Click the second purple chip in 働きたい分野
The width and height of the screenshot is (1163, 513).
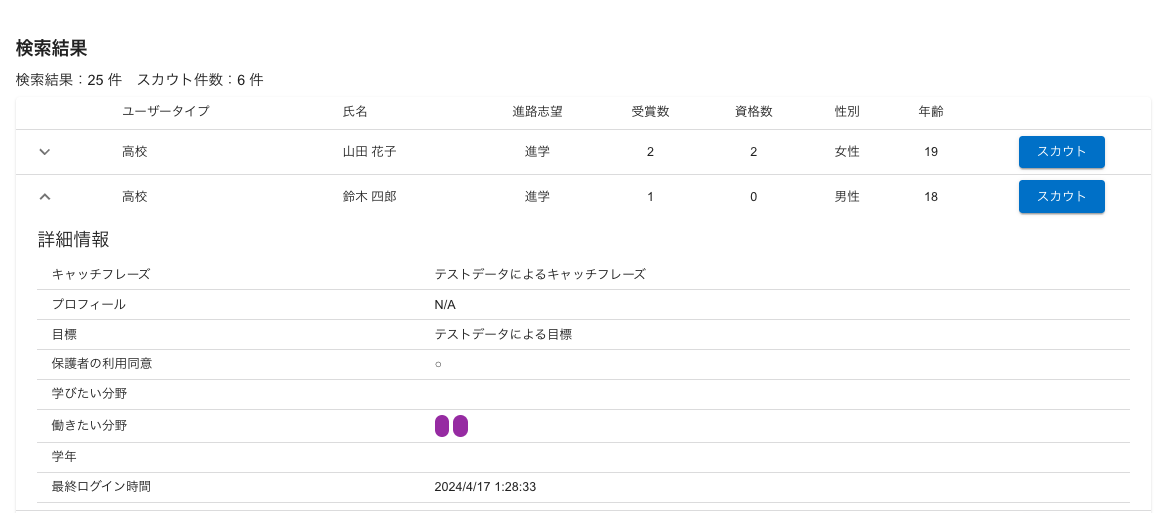(x=461, y=426)
